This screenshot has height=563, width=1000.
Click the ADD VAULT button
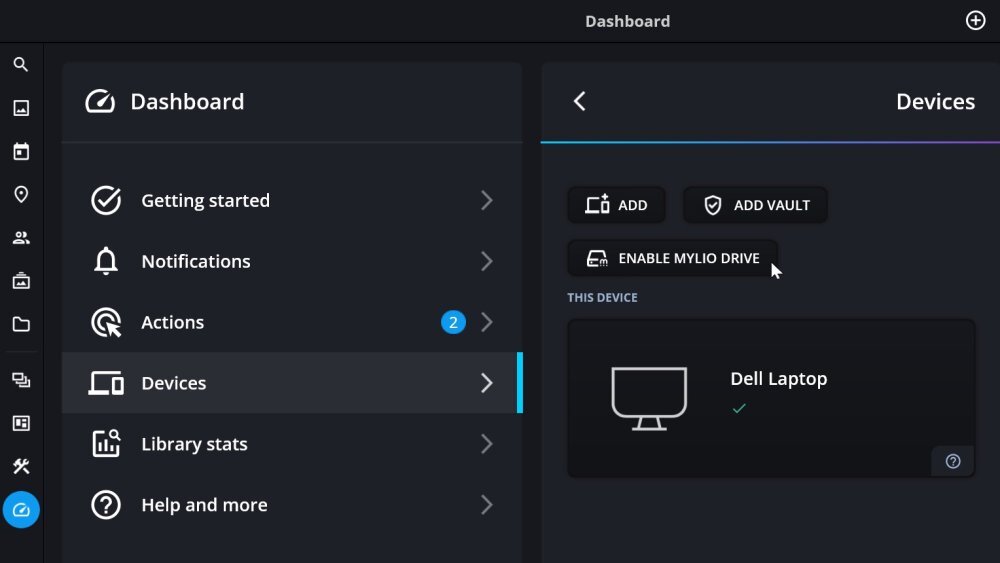(755, 205)
